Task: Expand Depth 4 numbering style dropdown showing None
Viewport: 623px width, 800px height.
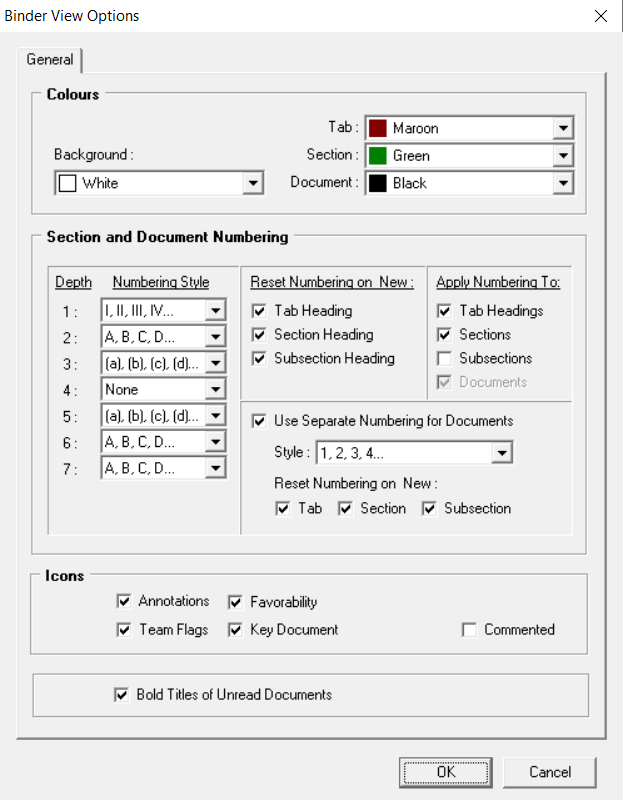Action: (x=216, y=390)
